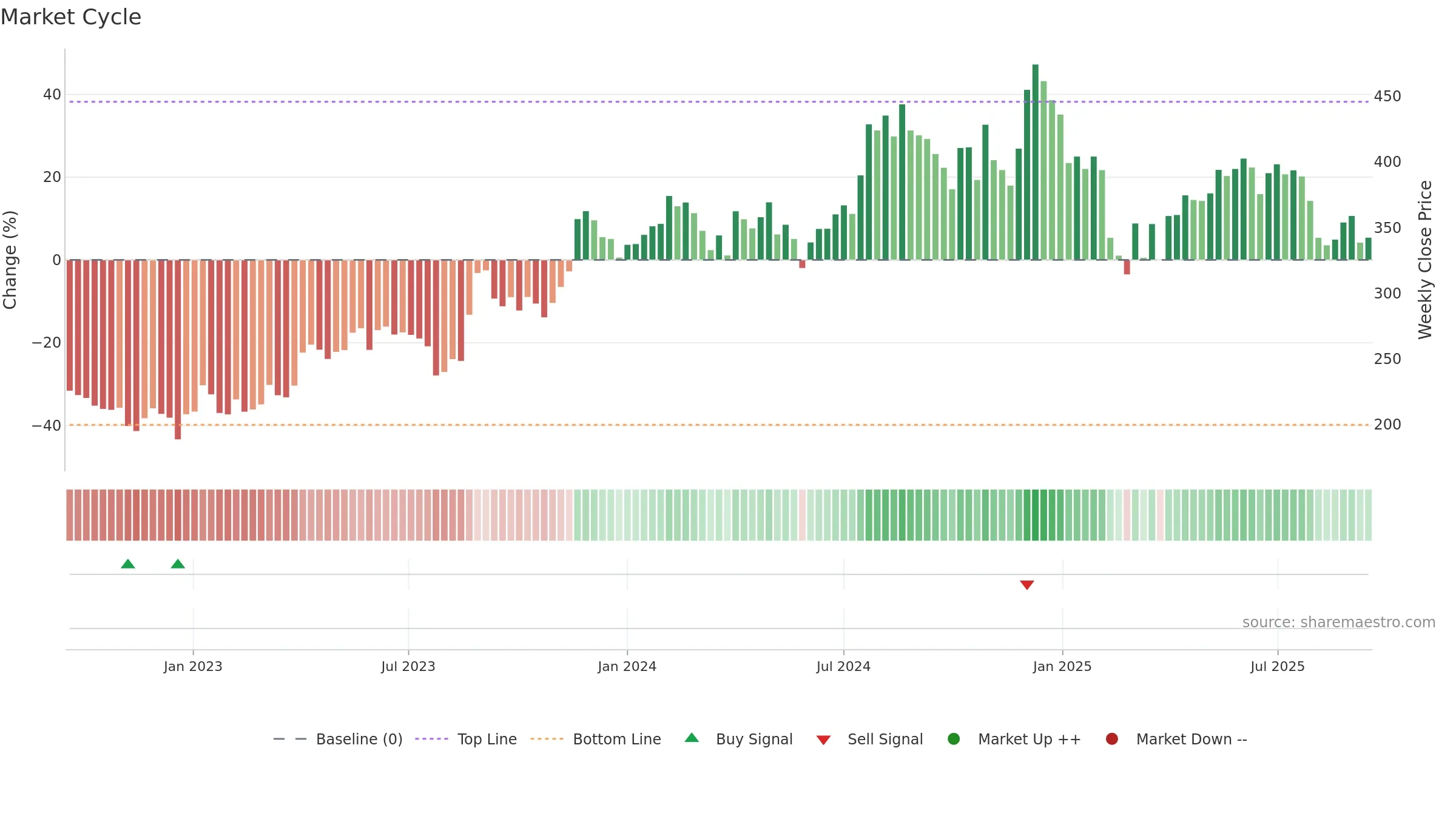1456x819 pixels.
Task: Click the Market Cycle chart title
Action: coord(71,17)
